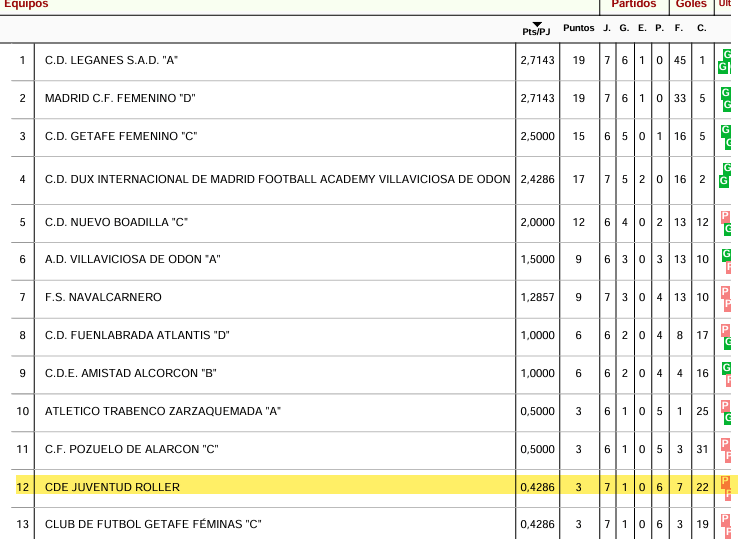Click the E. column header

642,28
